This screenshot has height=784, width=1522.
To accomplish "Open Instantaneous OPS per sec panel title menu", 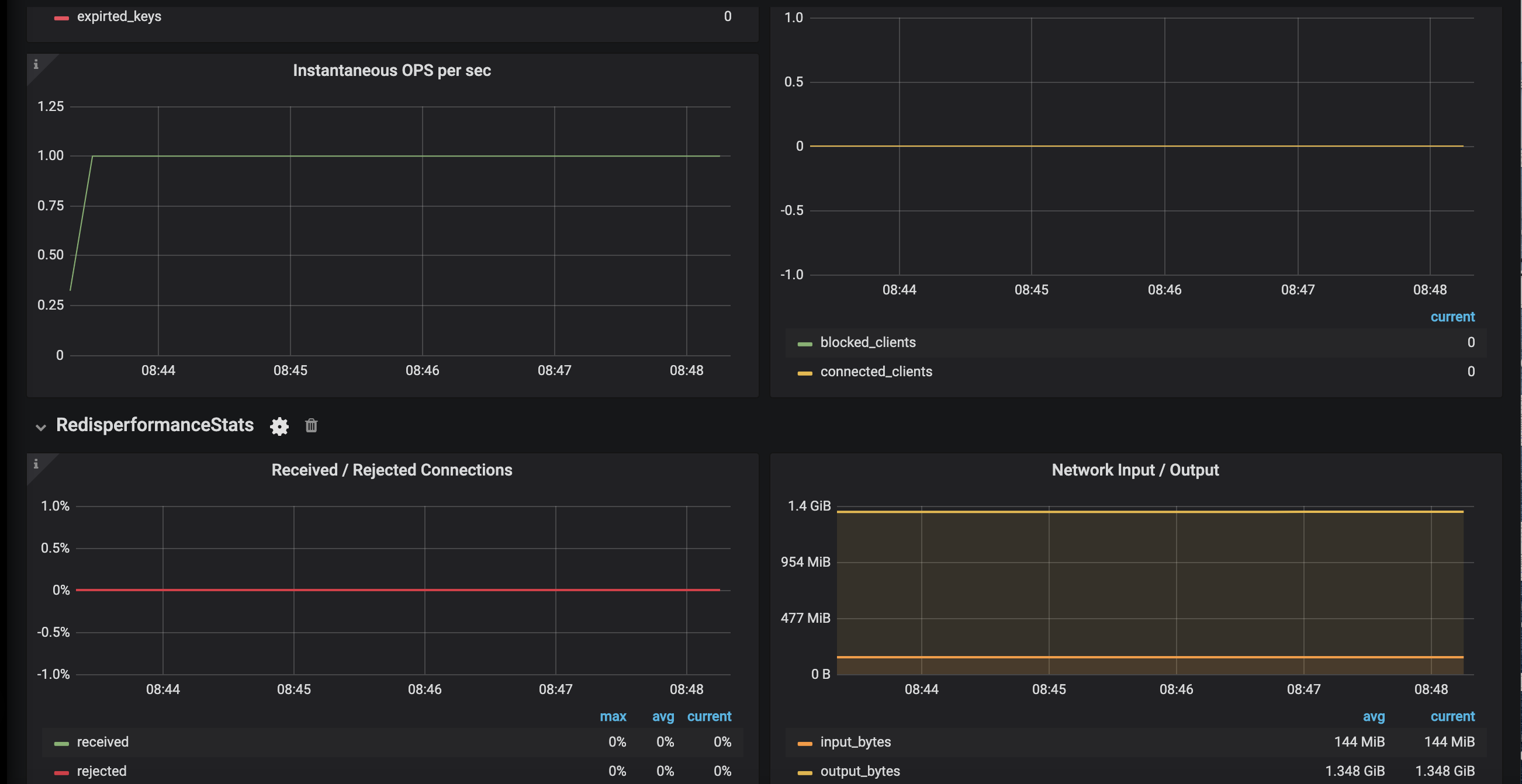I will point(392,71).
